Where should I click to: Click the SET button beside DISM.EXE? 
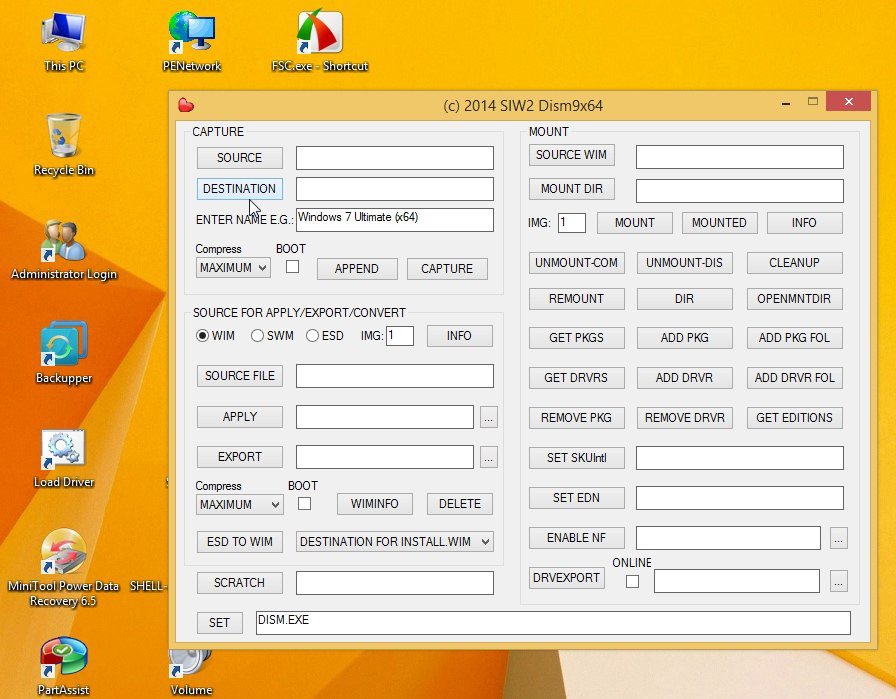[219, 622]
